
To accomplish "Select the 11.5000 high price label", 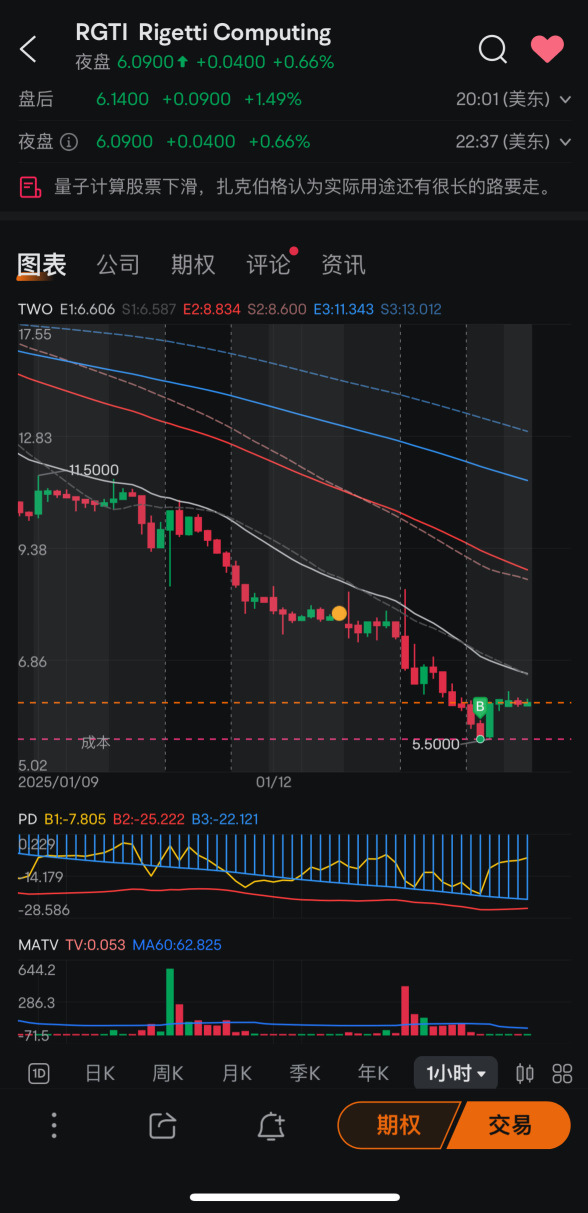I will click(95, 470).
